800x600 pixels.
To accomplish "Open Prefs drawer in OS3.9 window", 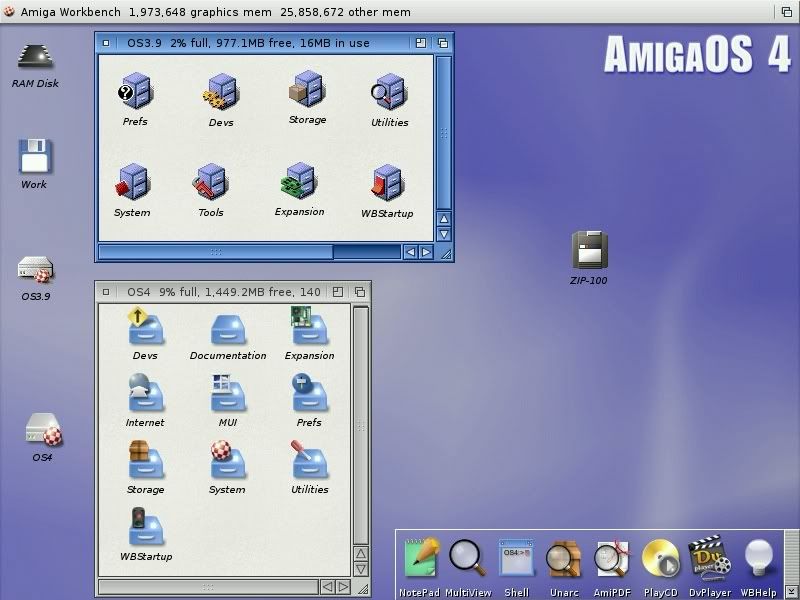I will click(135, 99).
